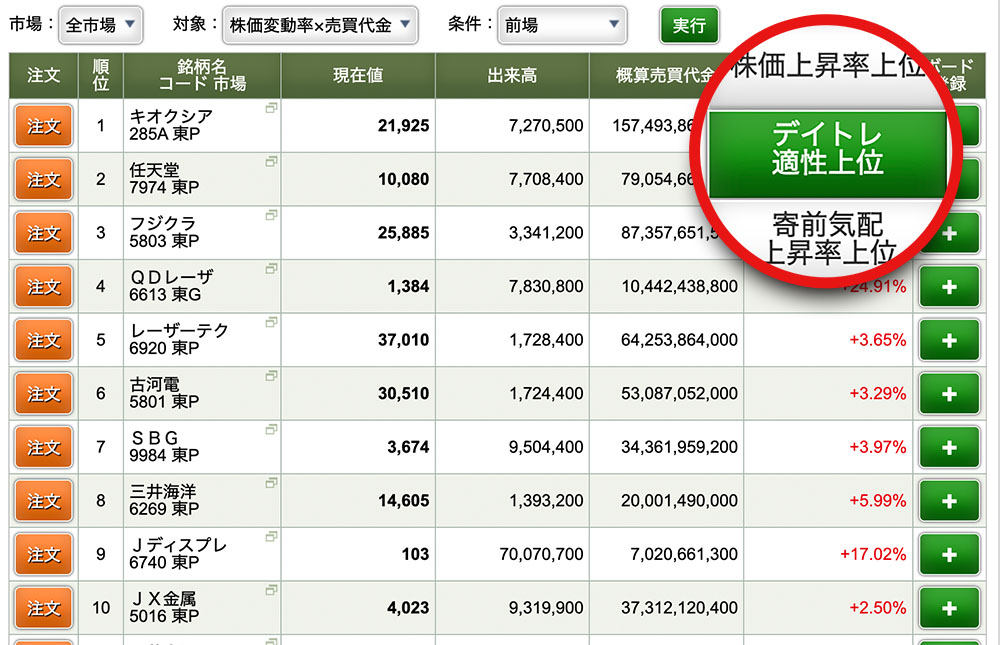Place order with 注文 button for 三井海洋
Image resolution: width=1000 pixels, height=645 pixels.
point(44,501)
